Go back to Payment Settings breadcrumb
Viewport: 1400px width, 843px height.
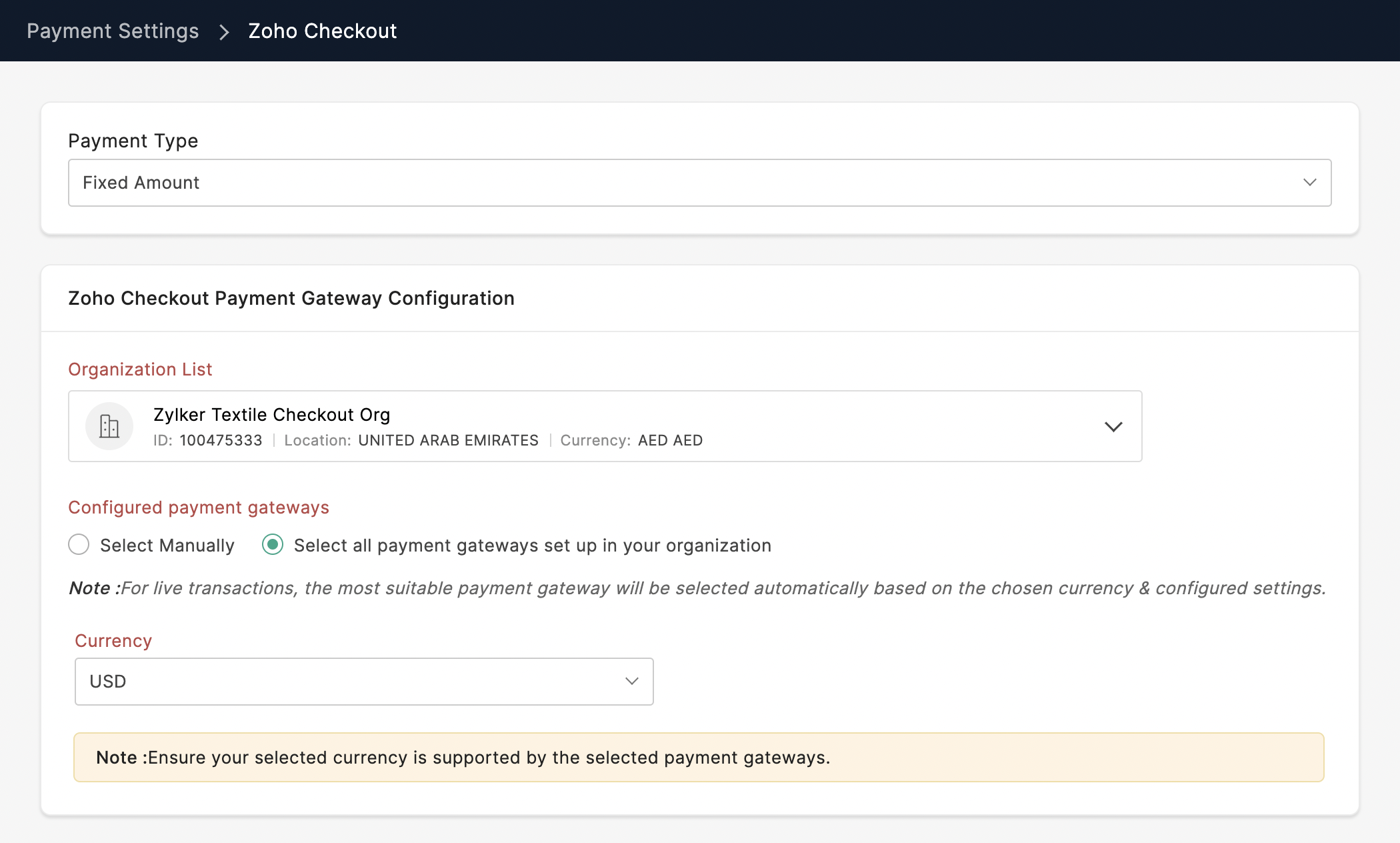(x=113, y=31)
